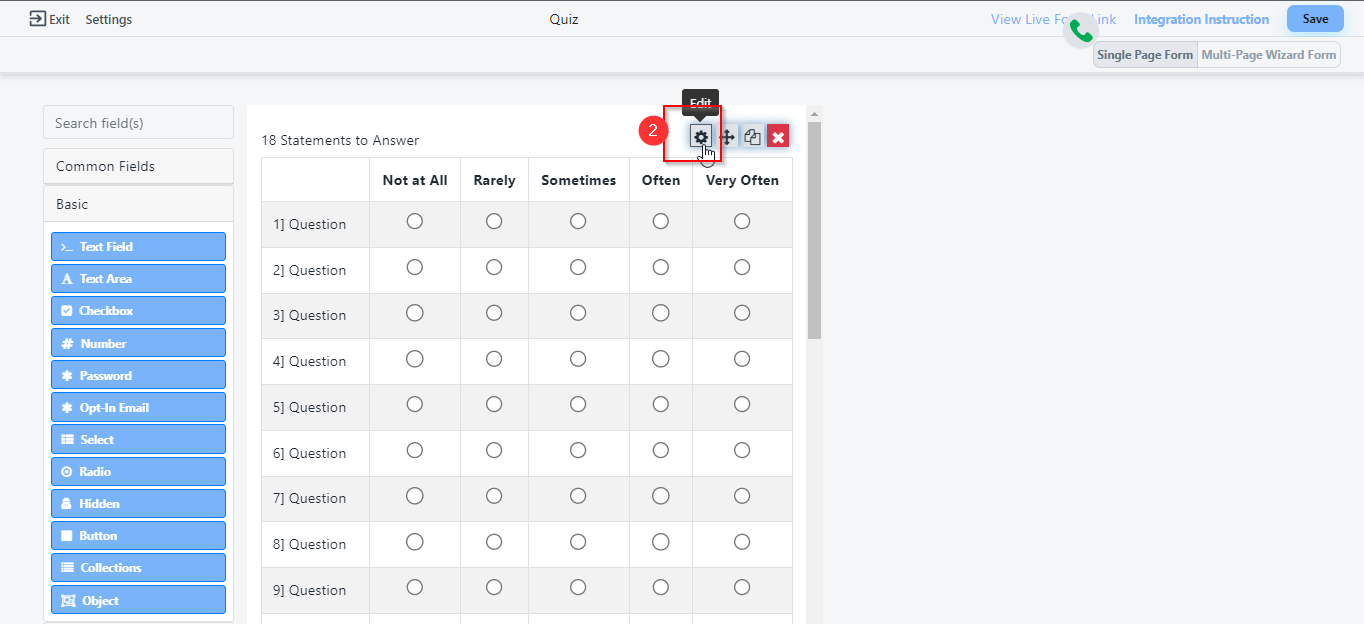1364x624 pixels.
Task: Select the Checkbox field component
Action: pos(138,311)
